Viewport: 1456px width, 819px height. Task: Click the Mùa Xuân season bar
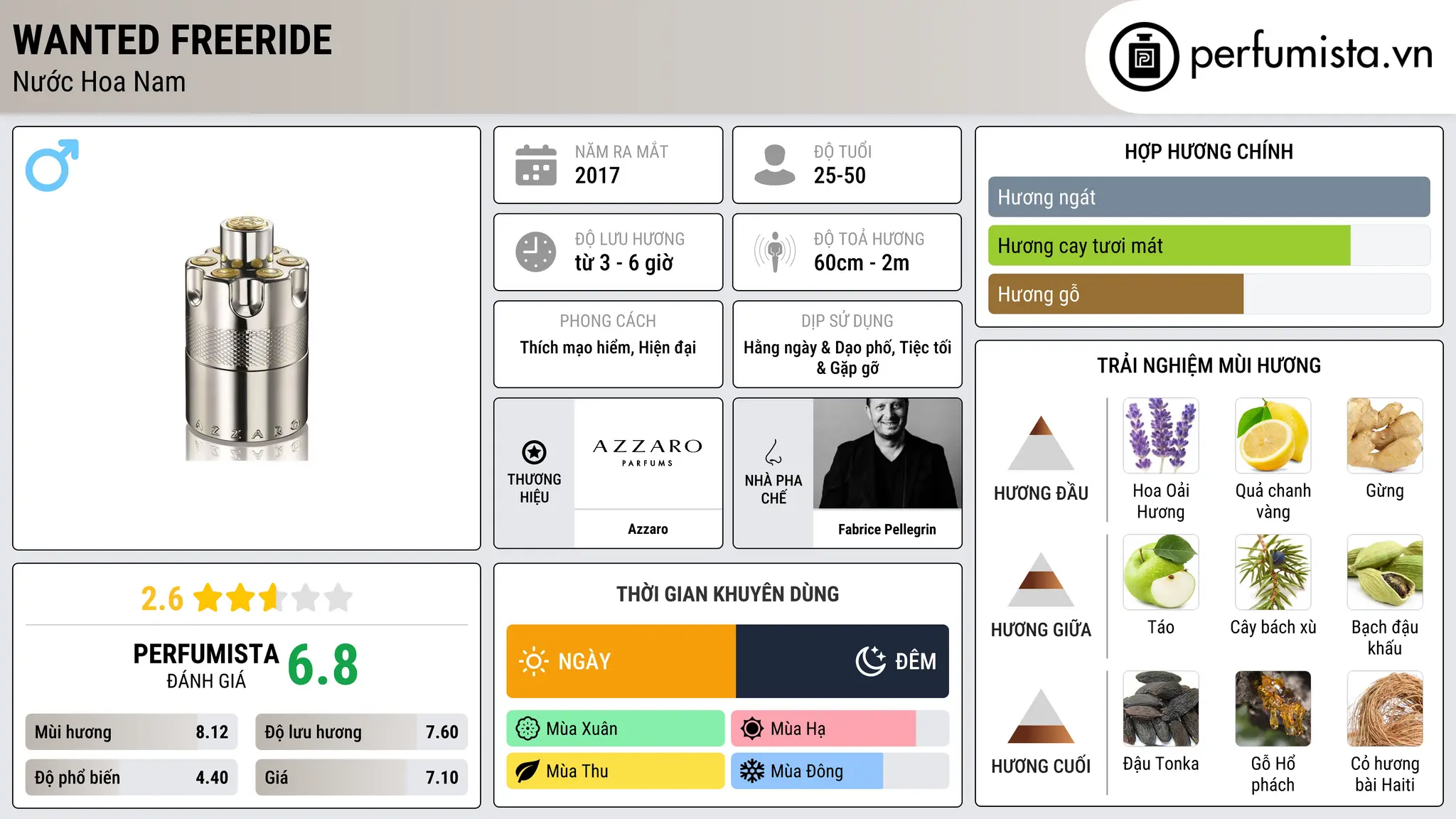[x=616, y=729]
